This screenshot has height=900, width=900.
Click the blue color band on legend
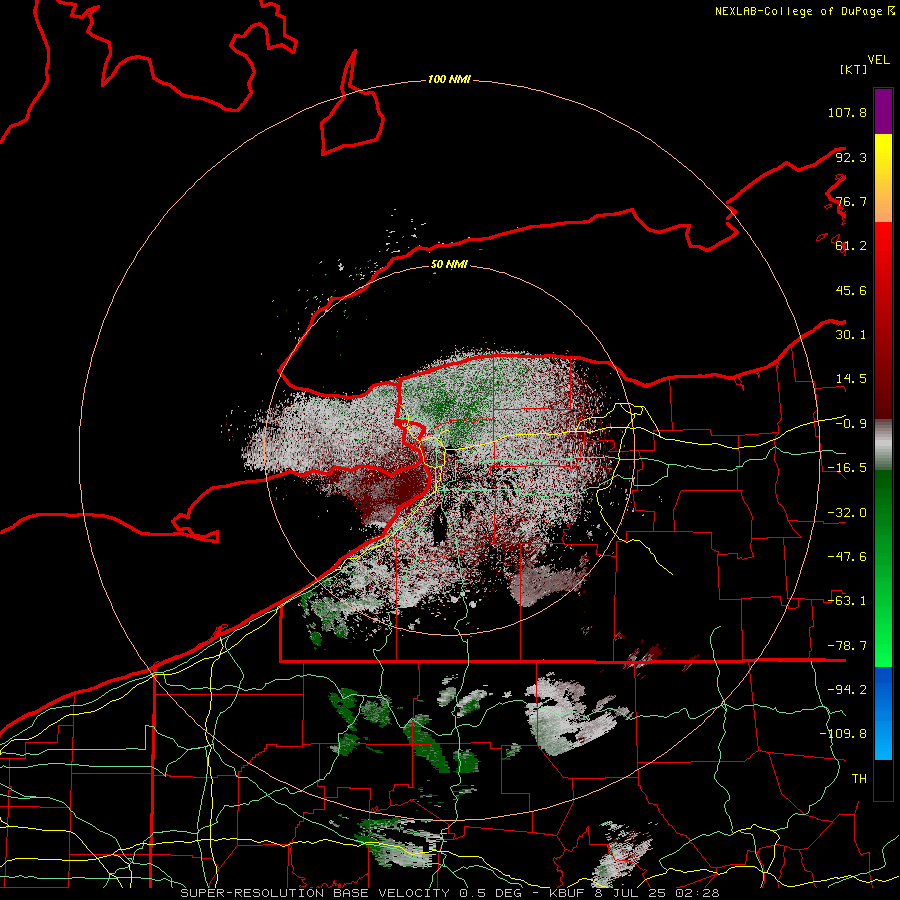point(883,713)
